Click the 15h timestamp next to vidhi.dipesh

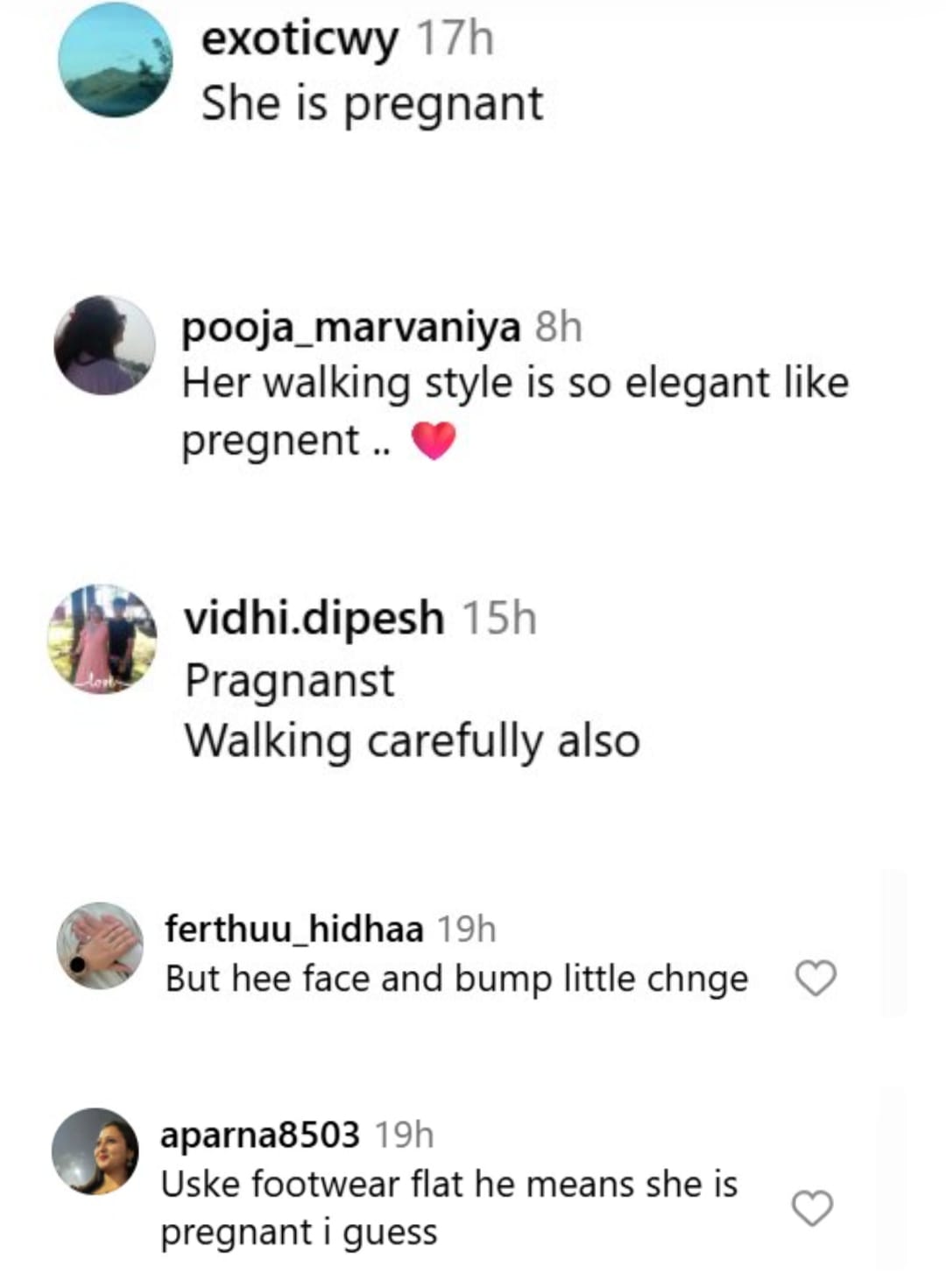(x=498, y=617)
